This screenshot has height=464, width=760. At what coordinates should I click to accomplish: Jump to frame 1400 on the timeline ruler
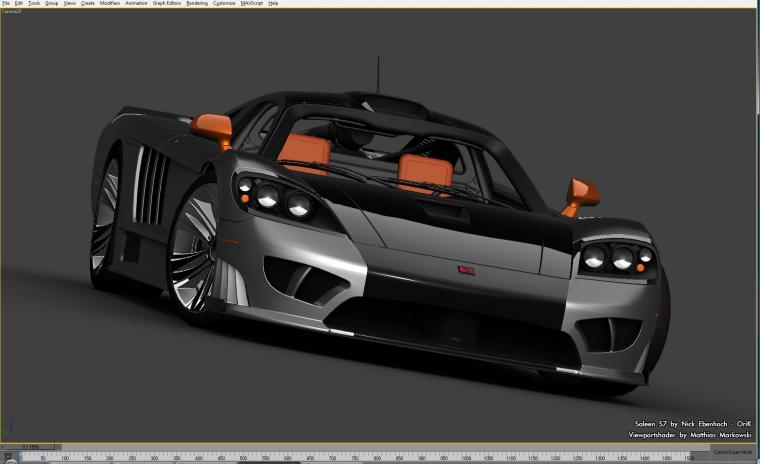click(644, 457)
